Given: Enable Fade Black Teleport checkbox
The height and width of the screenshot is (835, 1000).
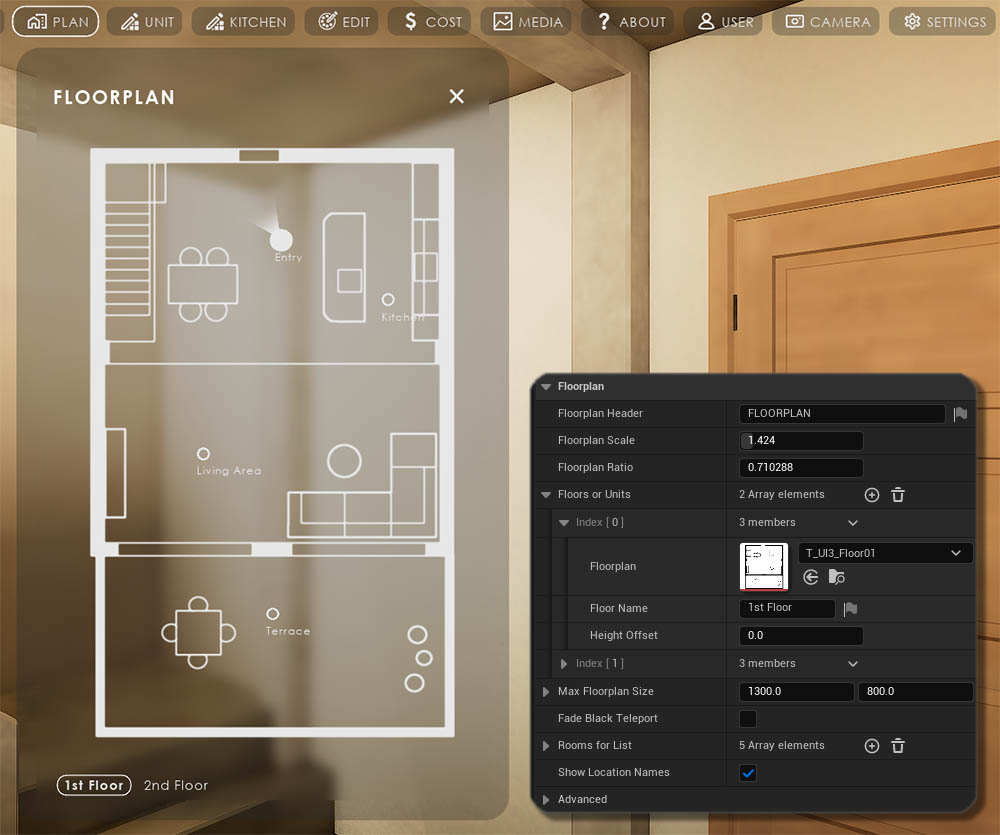Looking at the screenshot, I should point(747,719).
